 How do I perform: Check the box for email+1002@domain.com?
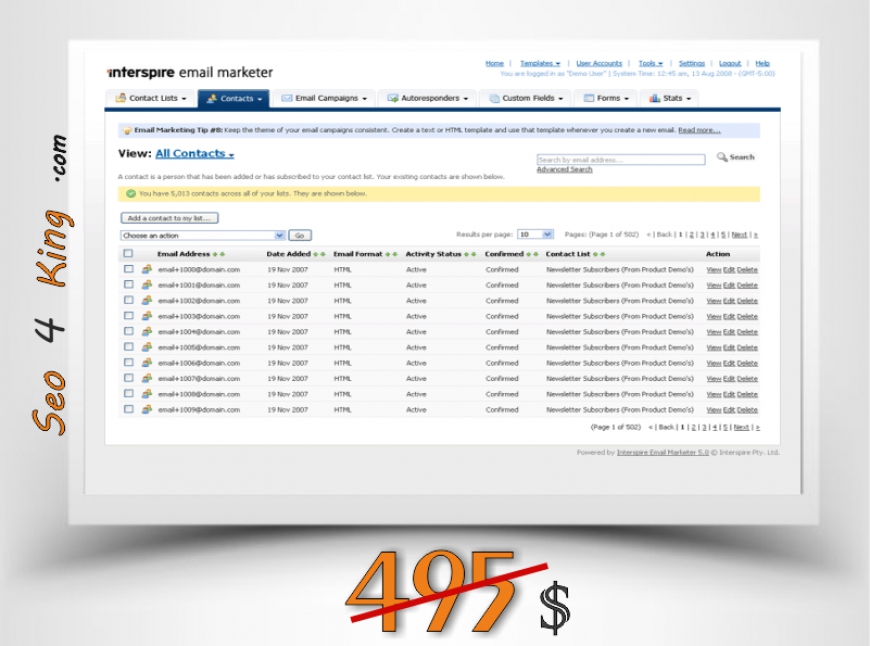(x=129, y=300)
